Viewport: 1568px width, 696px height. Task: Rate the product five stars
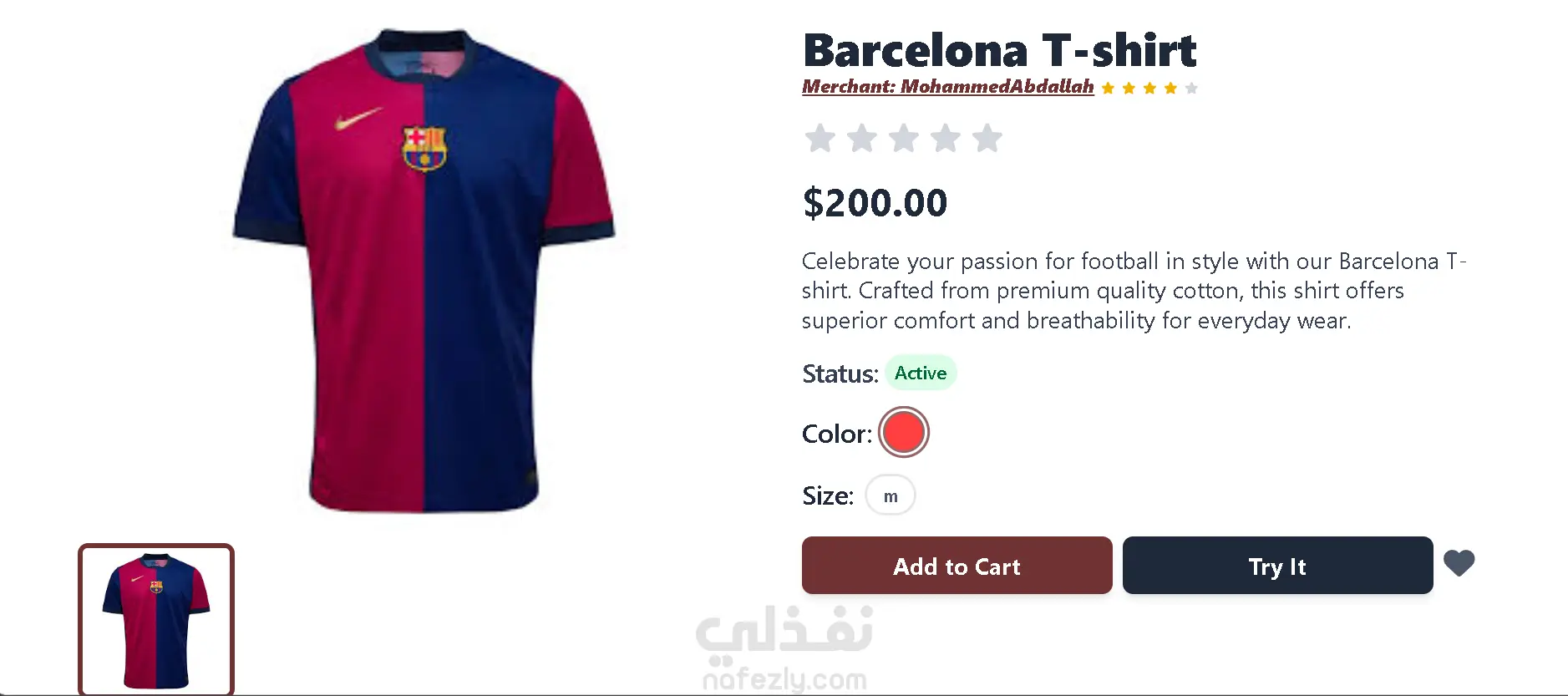[x=987, y=139]
